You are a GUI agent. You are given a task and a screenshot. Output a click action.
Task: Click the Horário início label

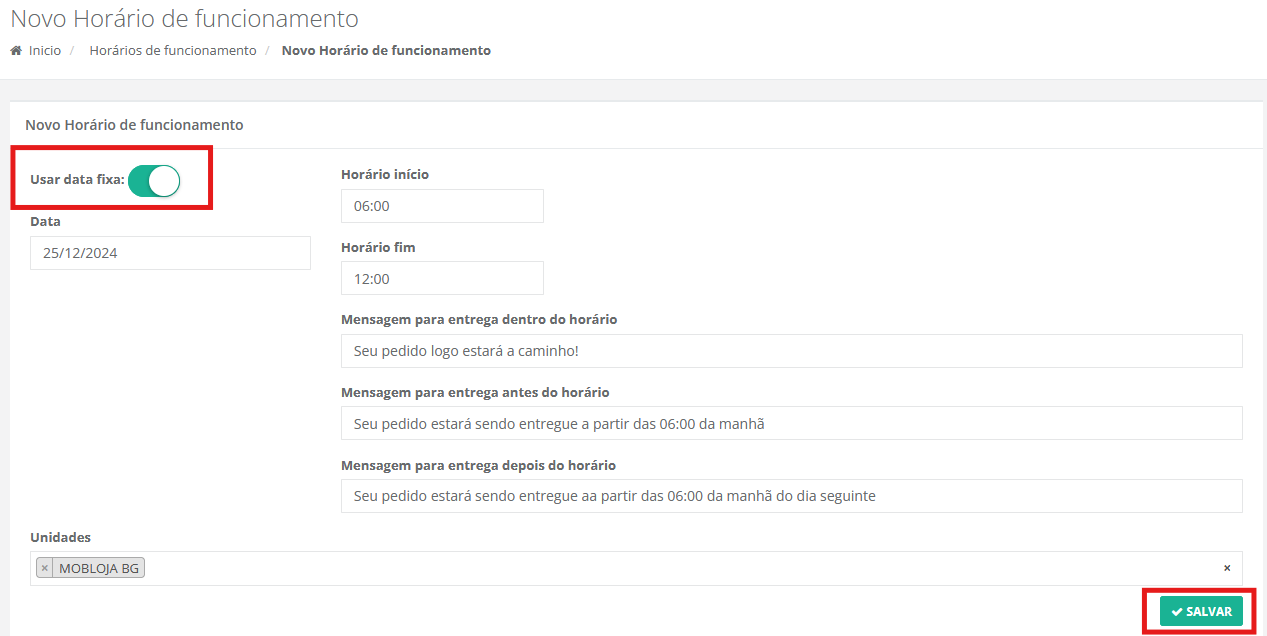(385, 175)
